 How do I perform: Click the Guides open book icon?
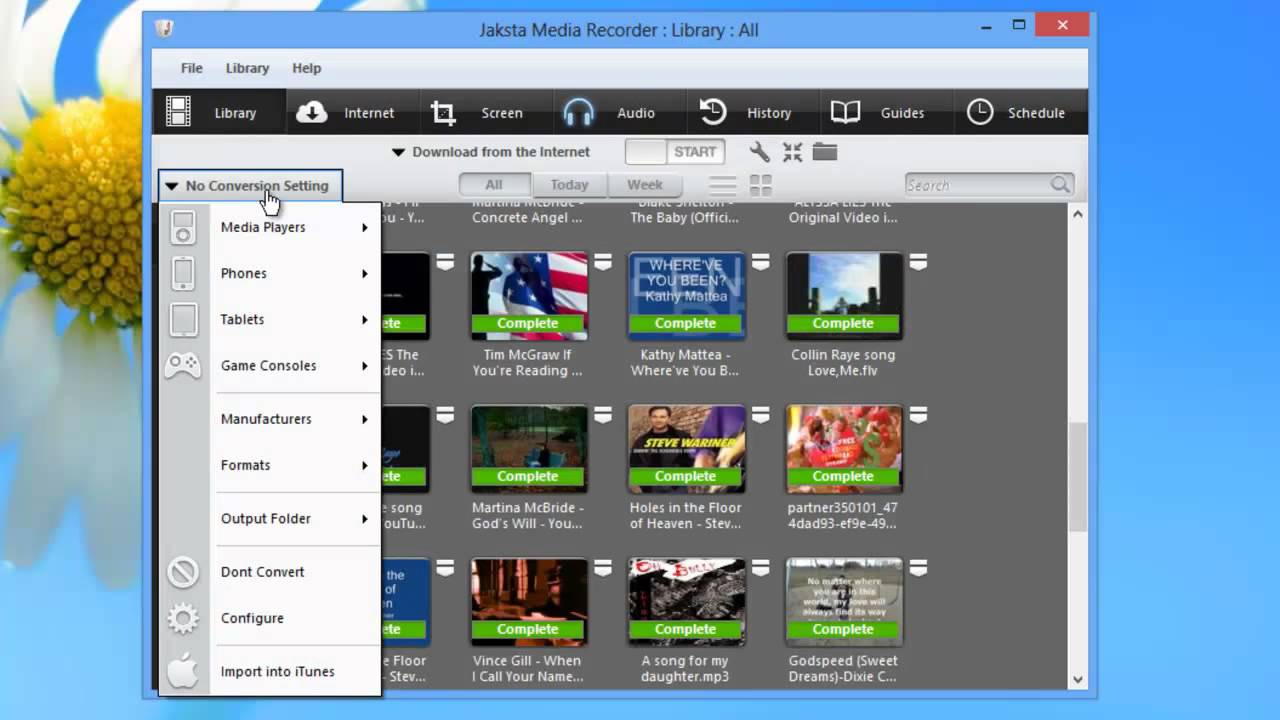point(846,112)
